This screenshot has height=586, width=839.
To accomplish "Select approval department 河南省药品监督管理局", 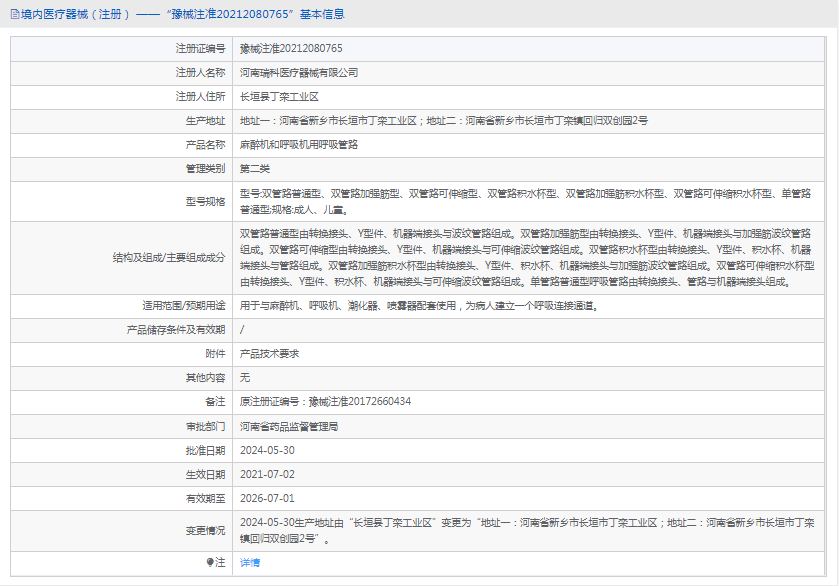I will (289, 427).
